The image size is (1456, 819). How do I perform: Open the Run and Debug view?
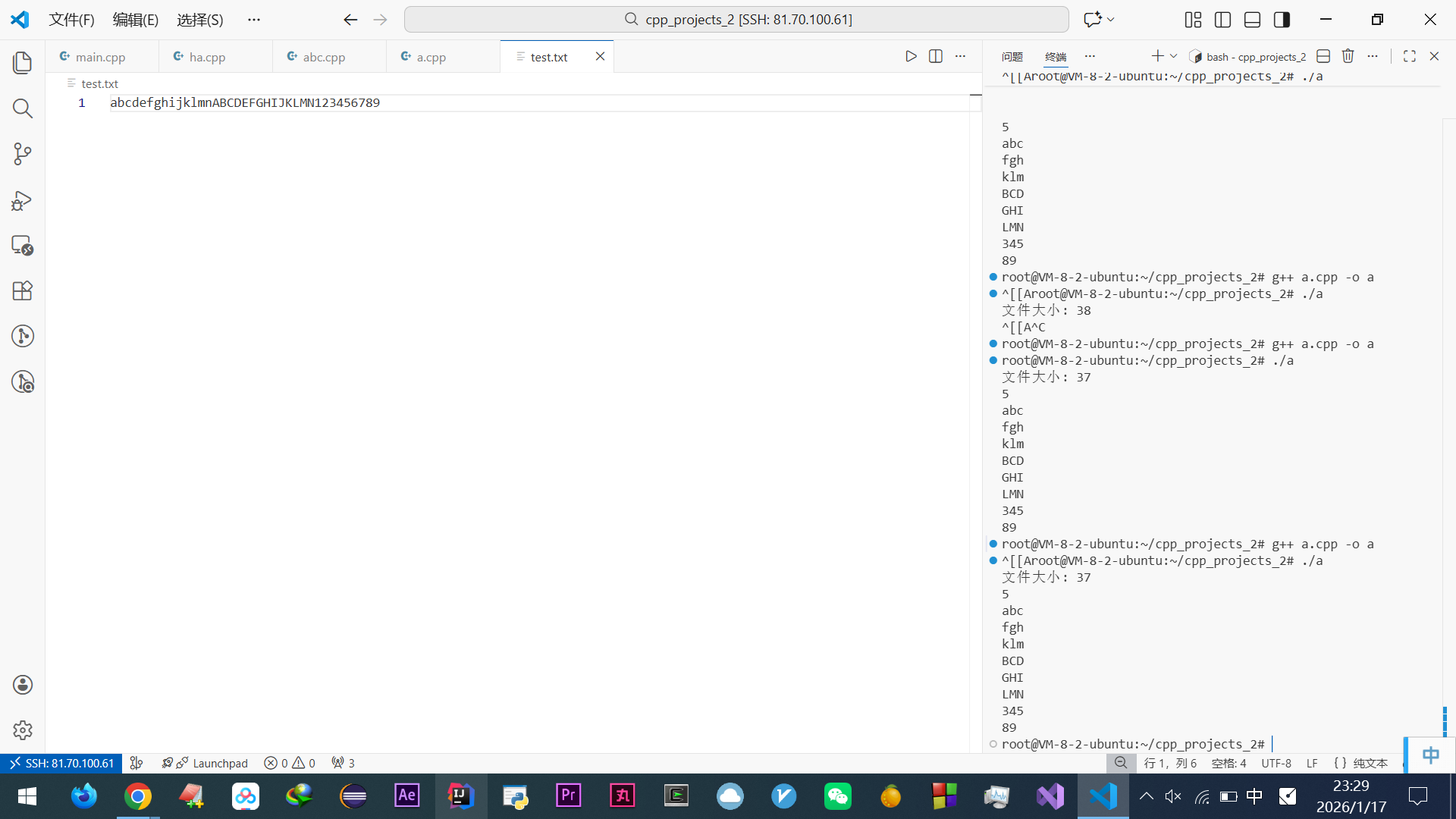pos(23,200)
